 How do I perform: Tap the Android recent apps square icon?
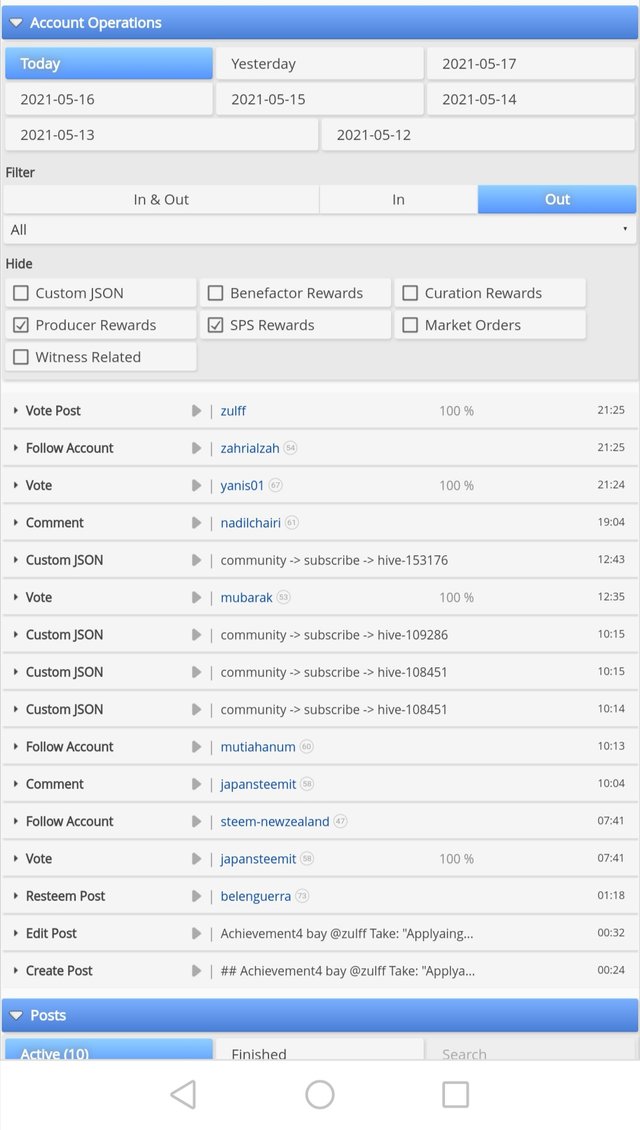[x=455, y=1094]
